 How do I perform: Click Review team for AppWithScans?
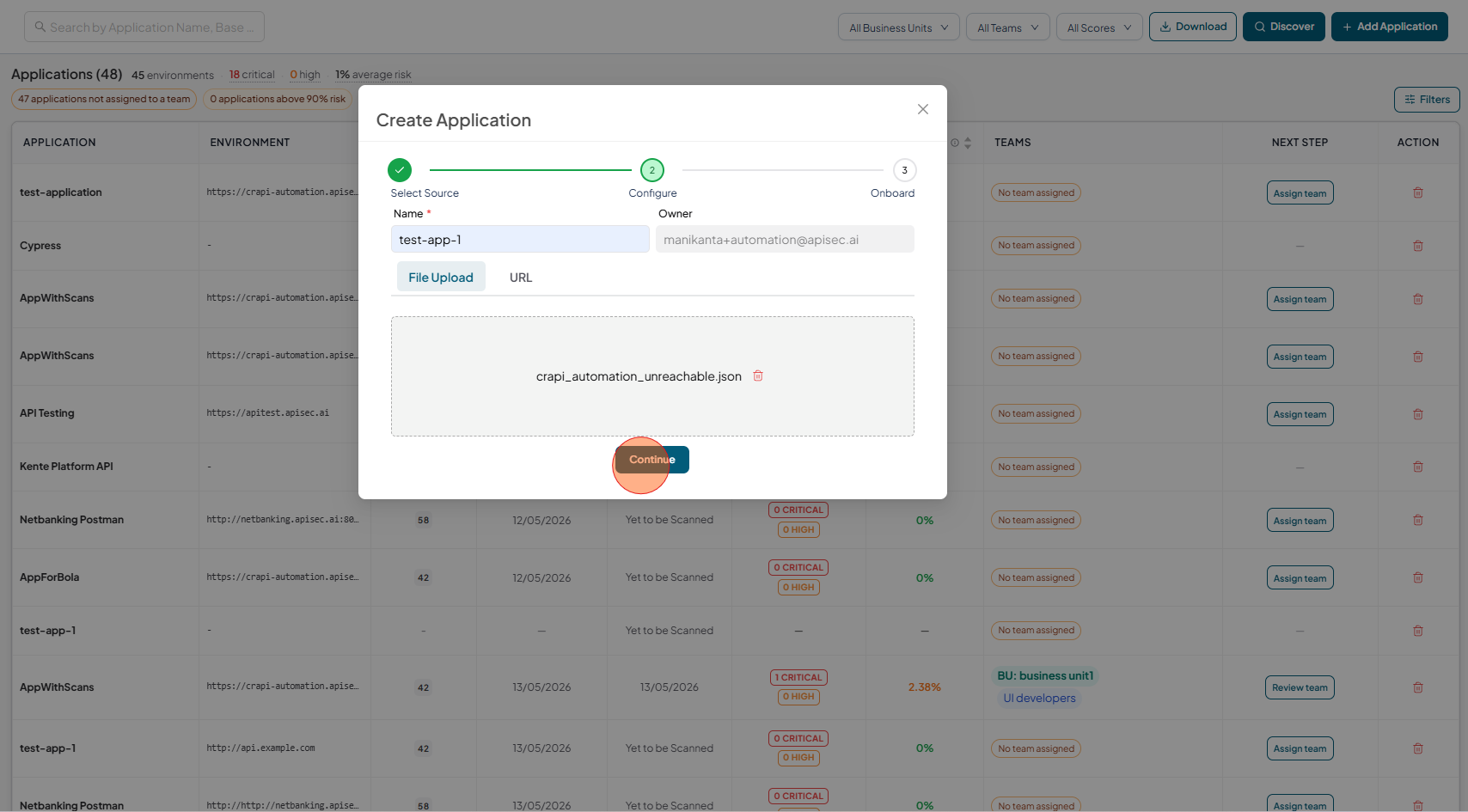click(x=1300, y=687)
